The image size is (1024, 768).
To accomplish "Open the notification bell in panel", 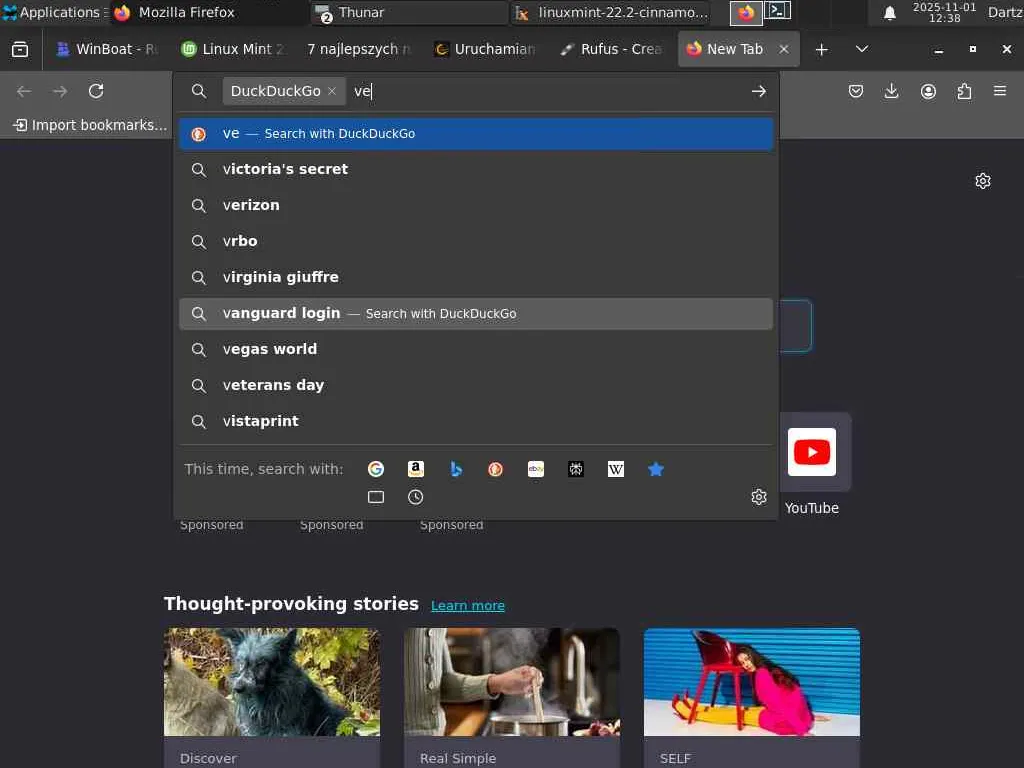I will [x=889, y=12].
